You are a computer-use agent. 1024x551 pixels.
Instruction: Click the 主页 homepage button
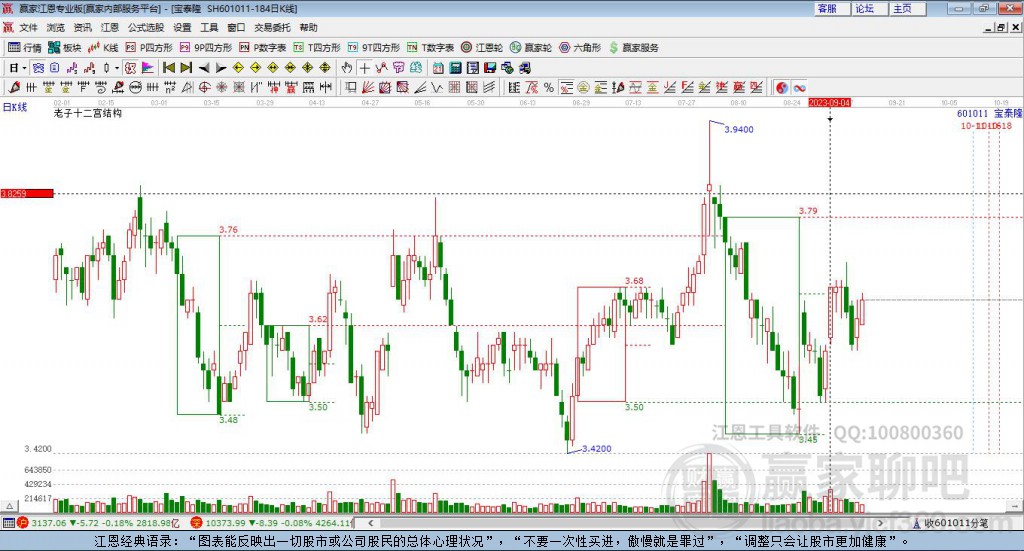[908, 8]
